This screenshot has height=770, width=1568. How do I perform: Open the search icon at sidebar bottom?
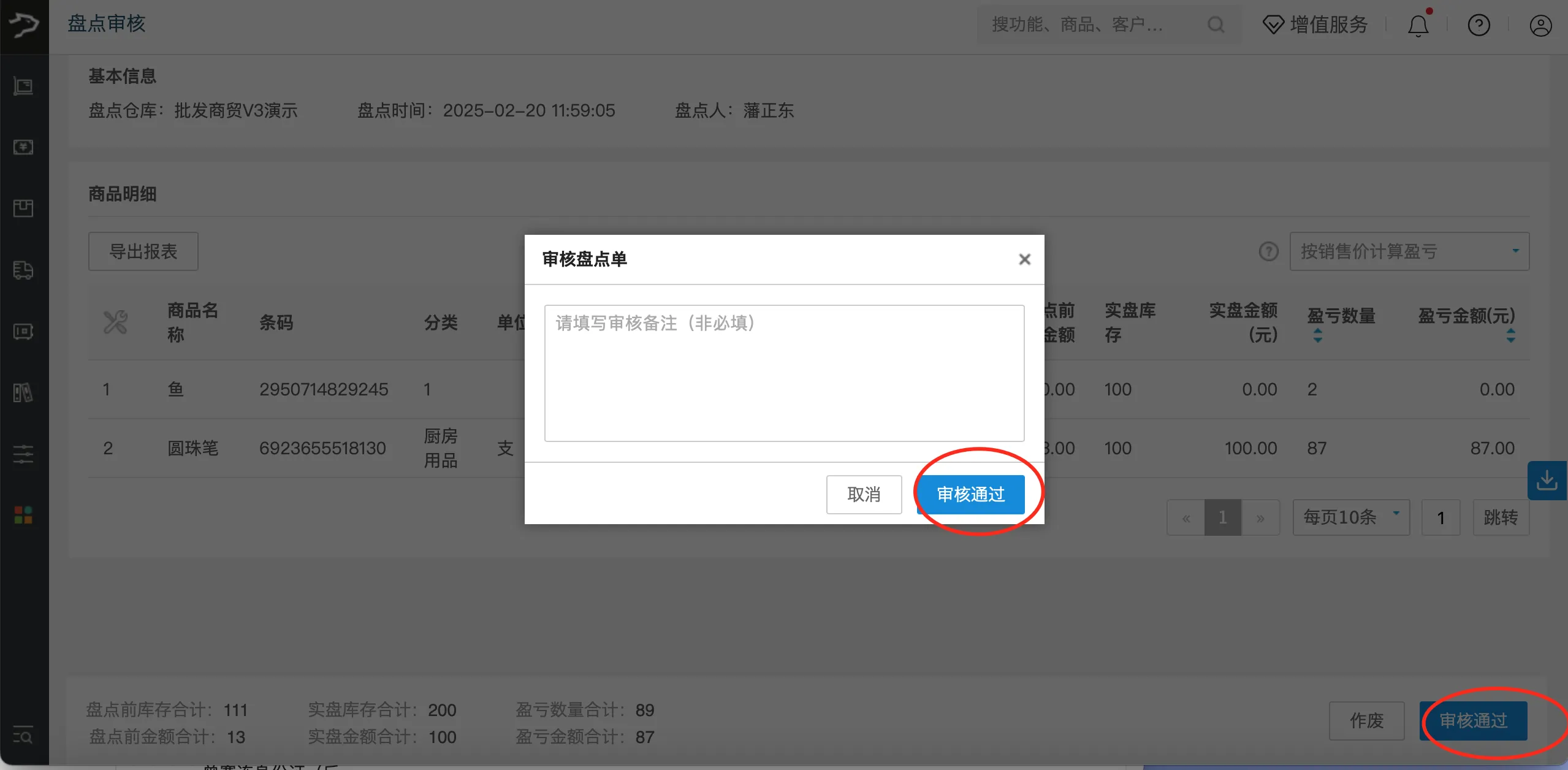point(23,735)
